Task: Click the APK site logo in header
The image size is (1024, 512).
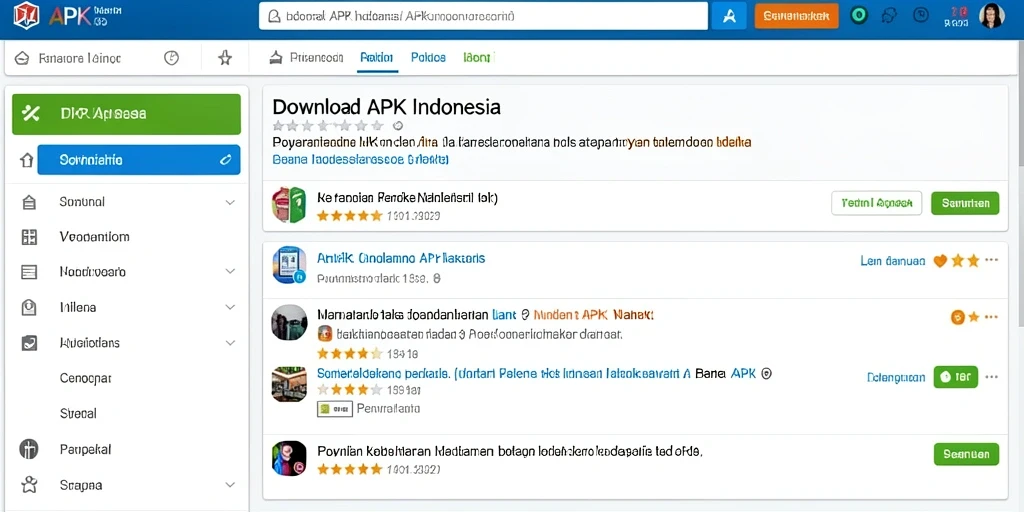Action: [26, 15]
